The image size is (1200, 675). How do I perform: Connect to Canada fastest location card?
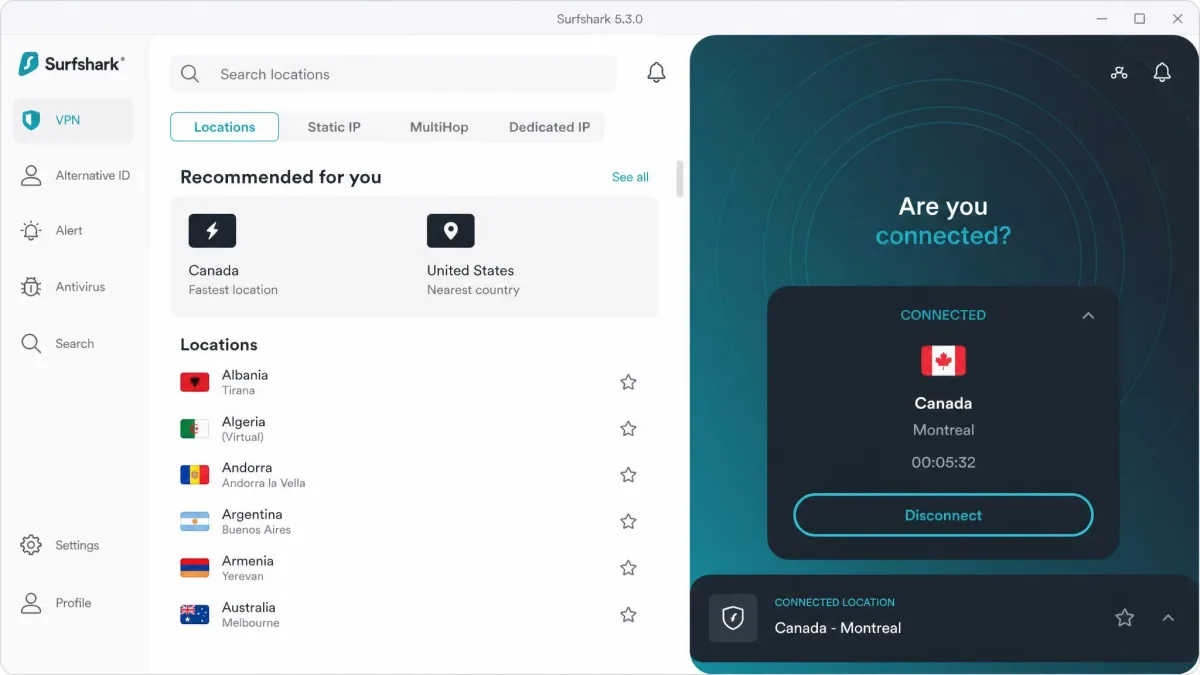pyautogui.click(x=290, y=257)
